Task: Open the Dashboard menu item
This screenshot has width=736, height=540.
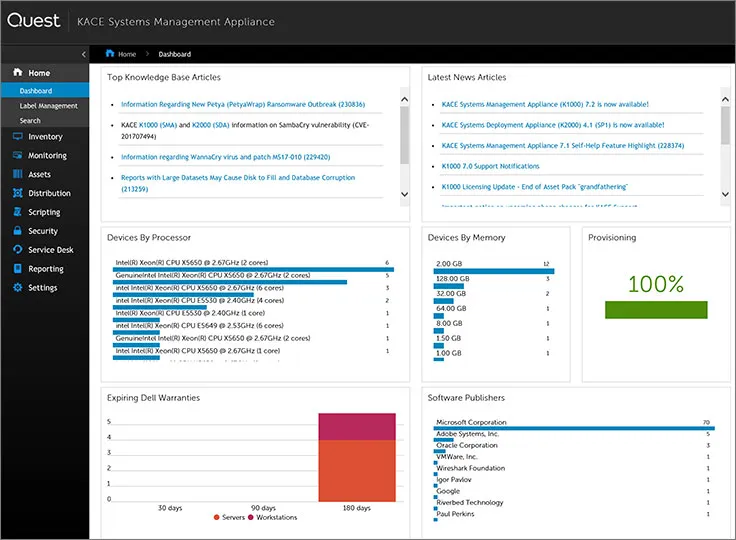Action: pyautogui.click(x=45, y=91)
